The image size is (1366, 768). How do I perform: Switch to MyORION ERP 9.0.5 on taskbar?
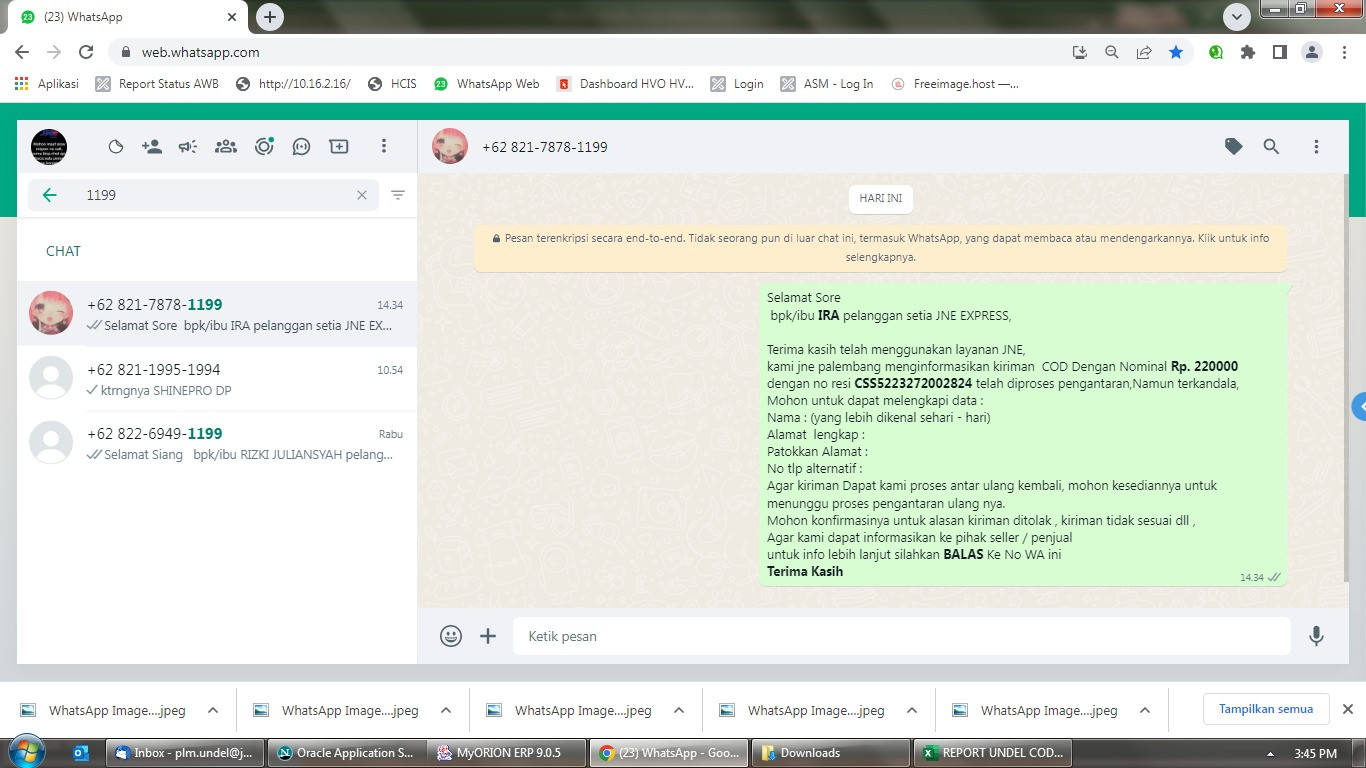(506, 753)
